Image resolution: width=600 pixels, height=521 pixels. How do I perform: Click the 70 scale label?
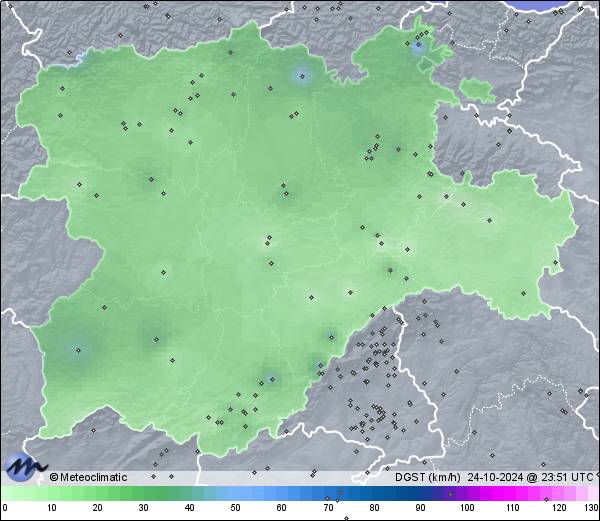coord(328,508)
